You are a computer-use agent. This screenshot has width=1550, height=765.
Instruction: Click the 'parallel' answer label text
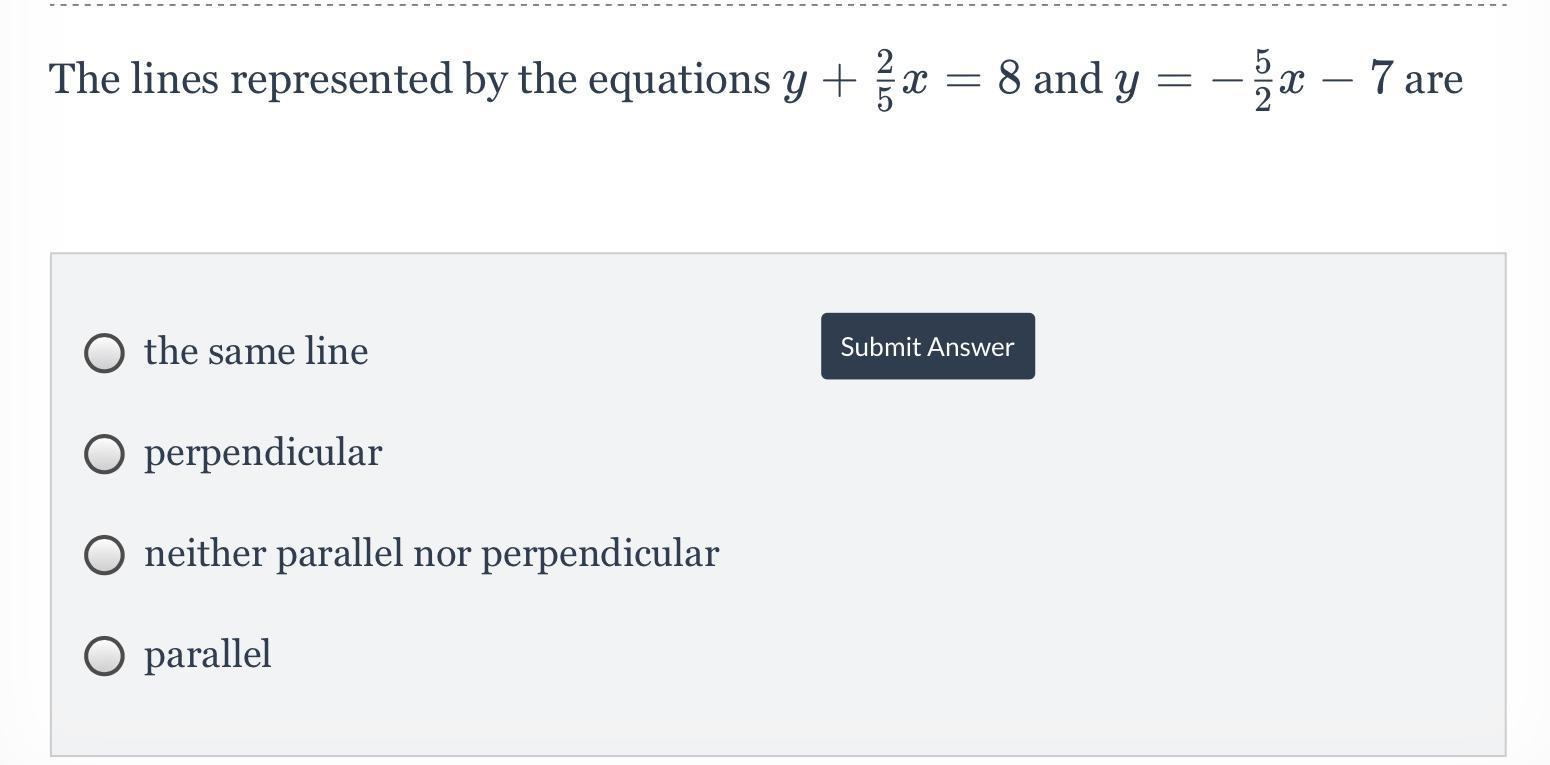coord(207,654)
